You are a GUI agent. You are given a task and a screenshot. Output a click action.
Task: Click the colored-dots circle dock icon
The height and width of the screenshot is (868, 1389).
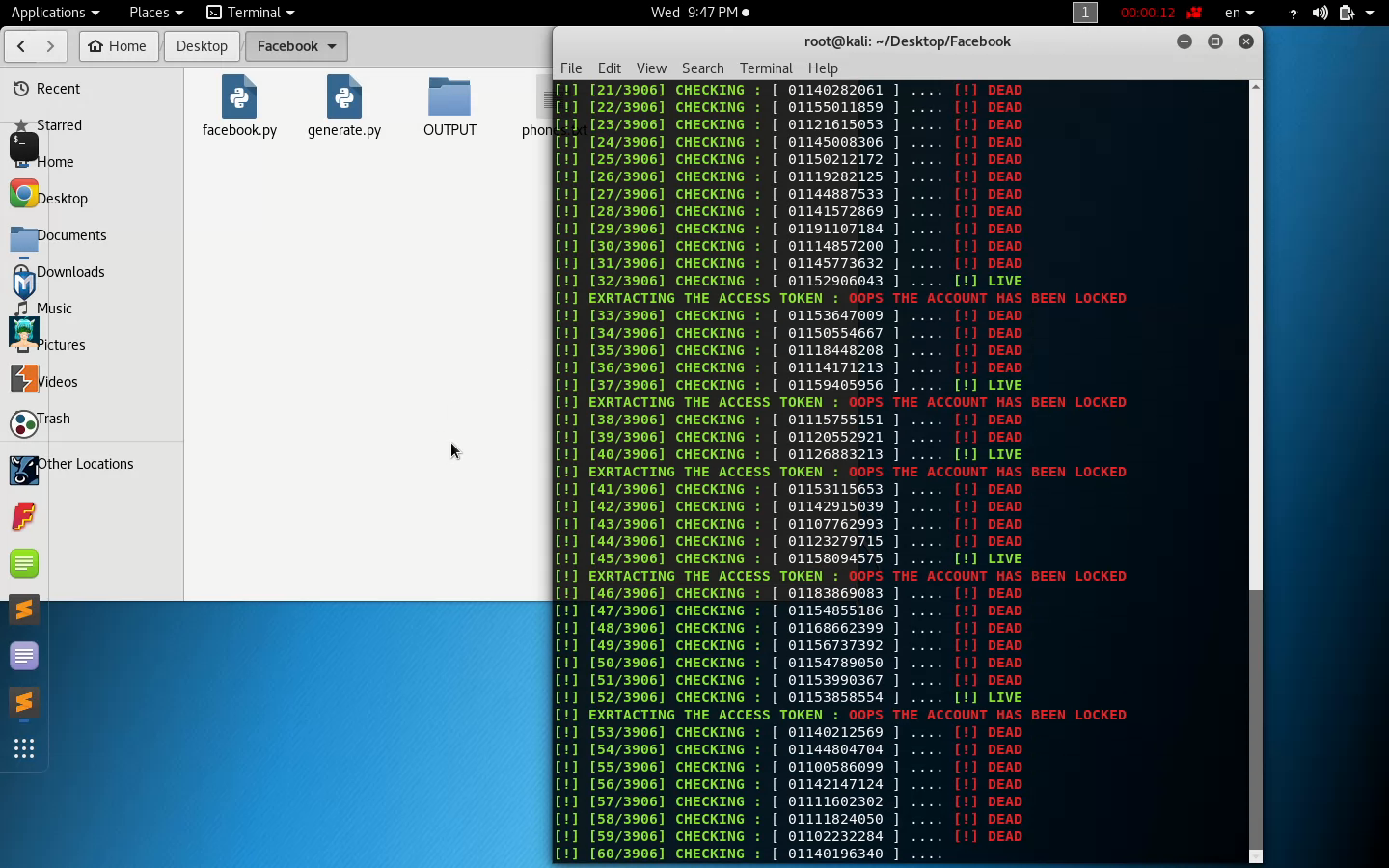24,424
